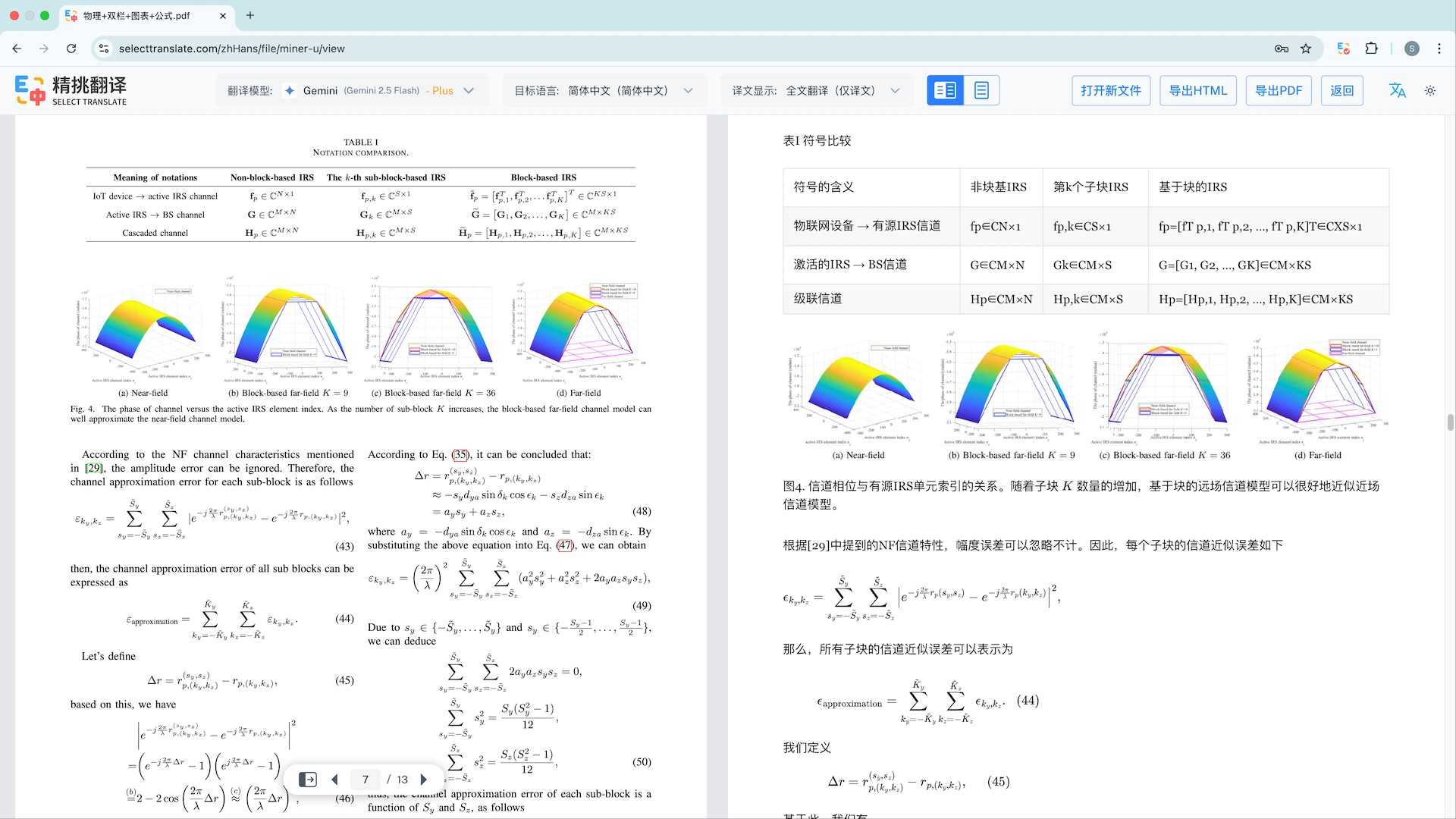Click the translated pane vertical scrollbar
This screenshot has height=819, width=1456.
(x=1450, y=422)
